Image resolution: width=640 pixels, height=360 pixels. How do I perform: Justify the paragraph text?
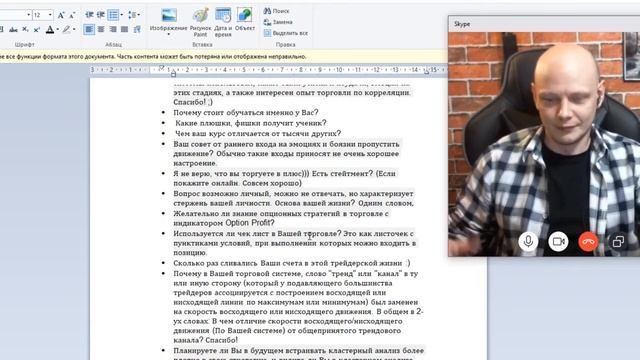click(x=124, y=29)
